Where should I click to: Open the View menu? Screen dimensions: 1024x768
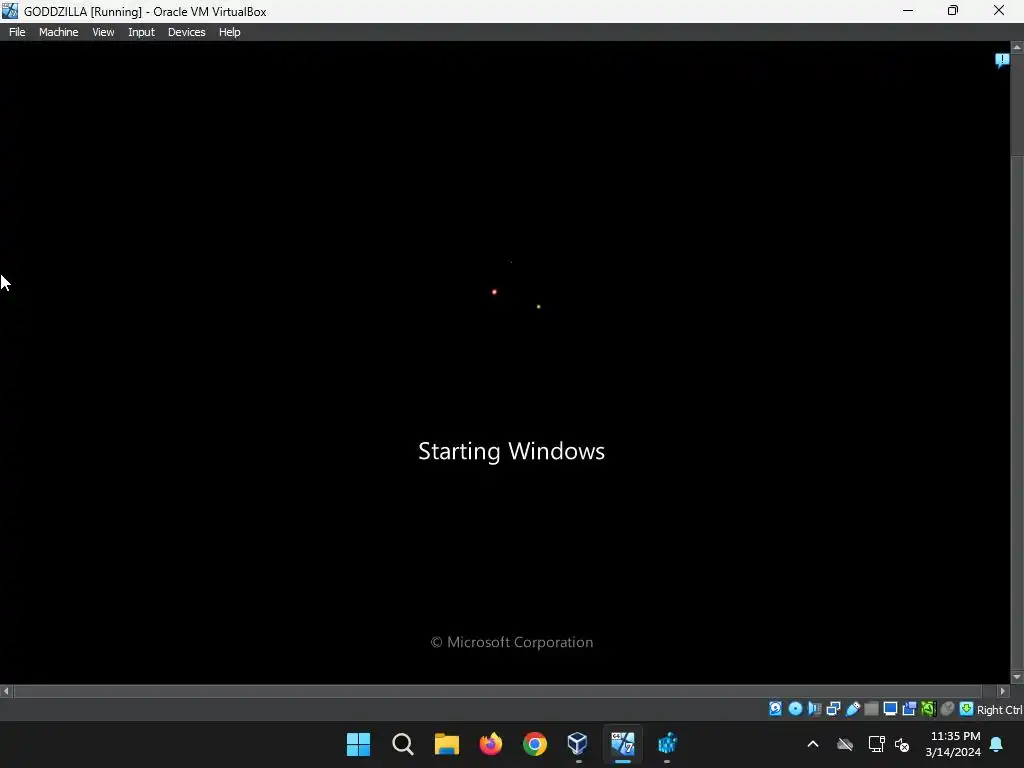point(103,32)
